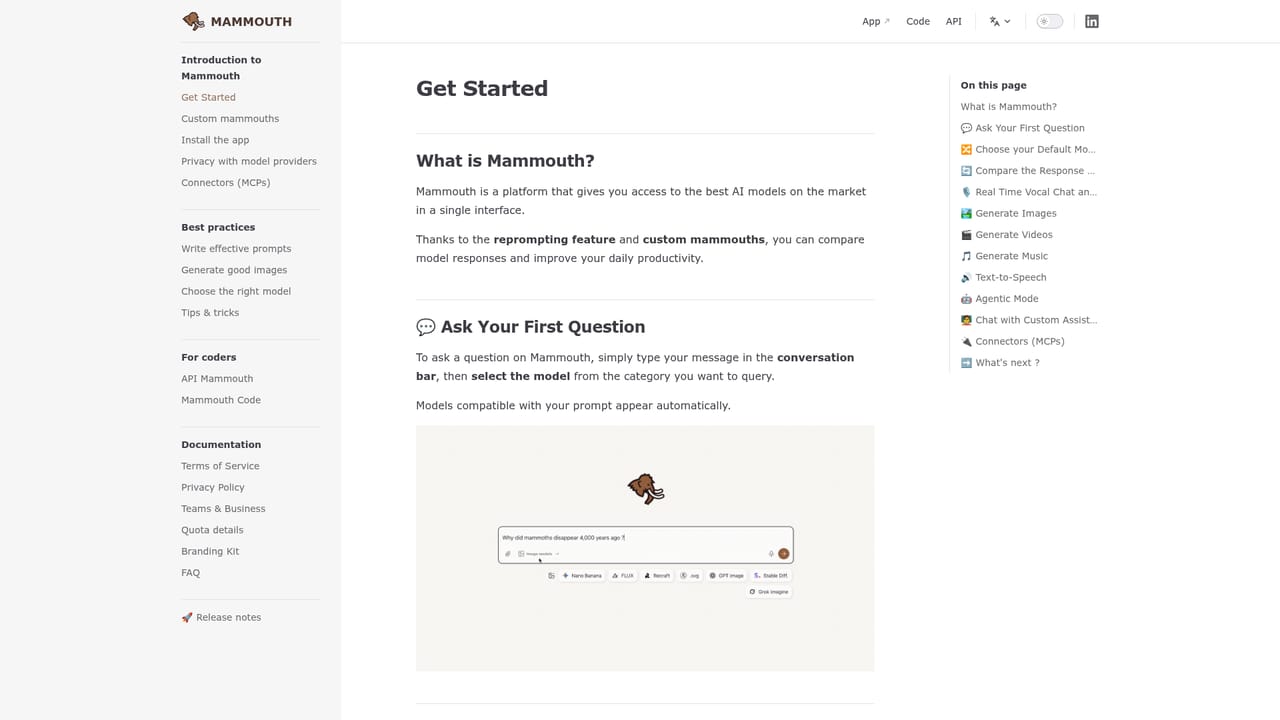This screenshot has width=1280, height=720.
Task: Open the language selector dropdown
Action: point(1000,21)
